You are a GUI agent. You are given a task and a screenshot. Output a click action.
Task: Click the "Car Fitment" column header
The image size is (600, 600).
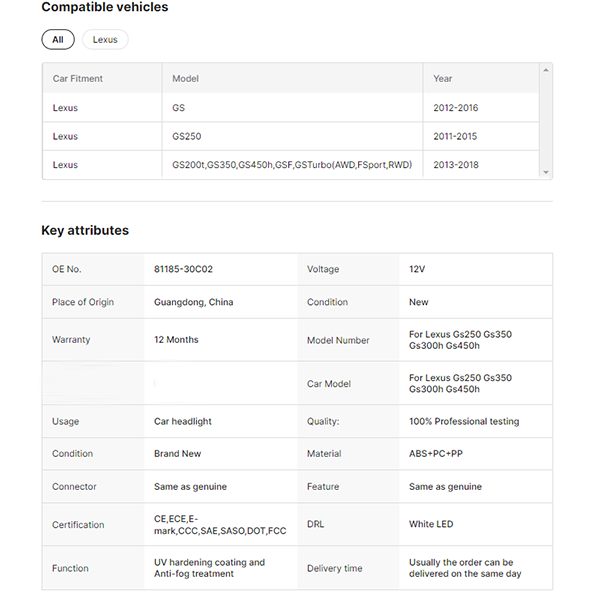tap(78, 78)
